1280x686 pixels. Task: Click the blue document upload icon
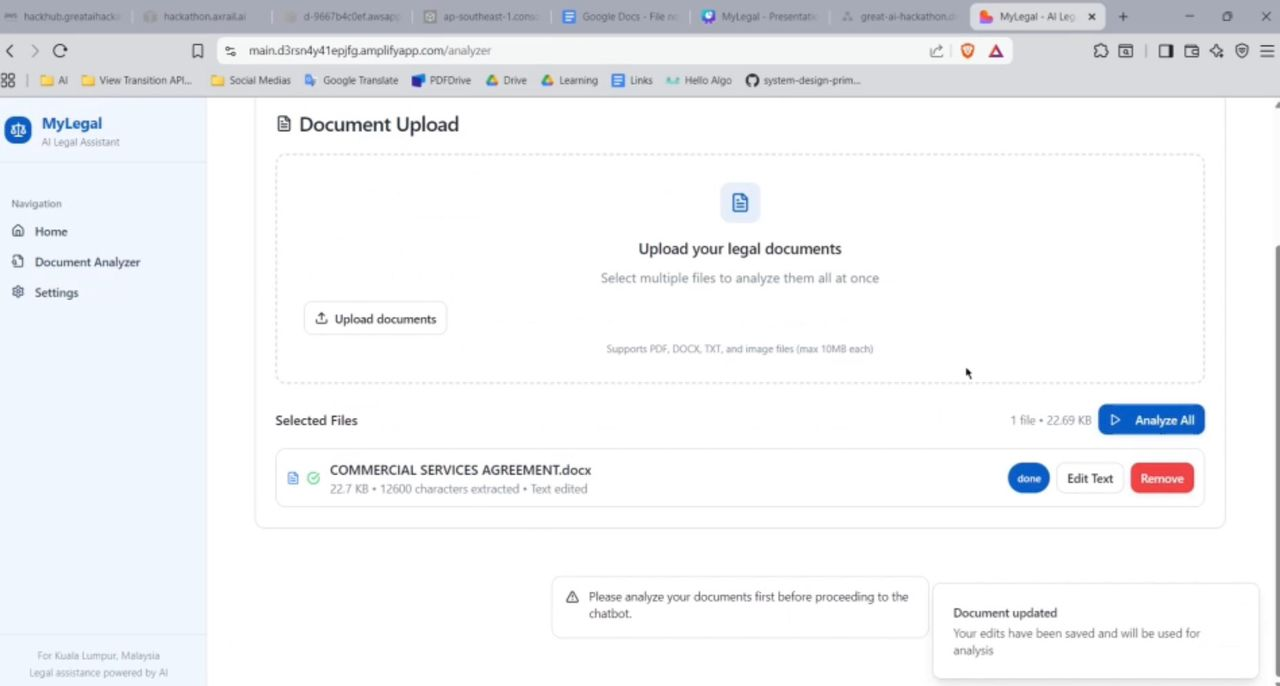point(739,202)
